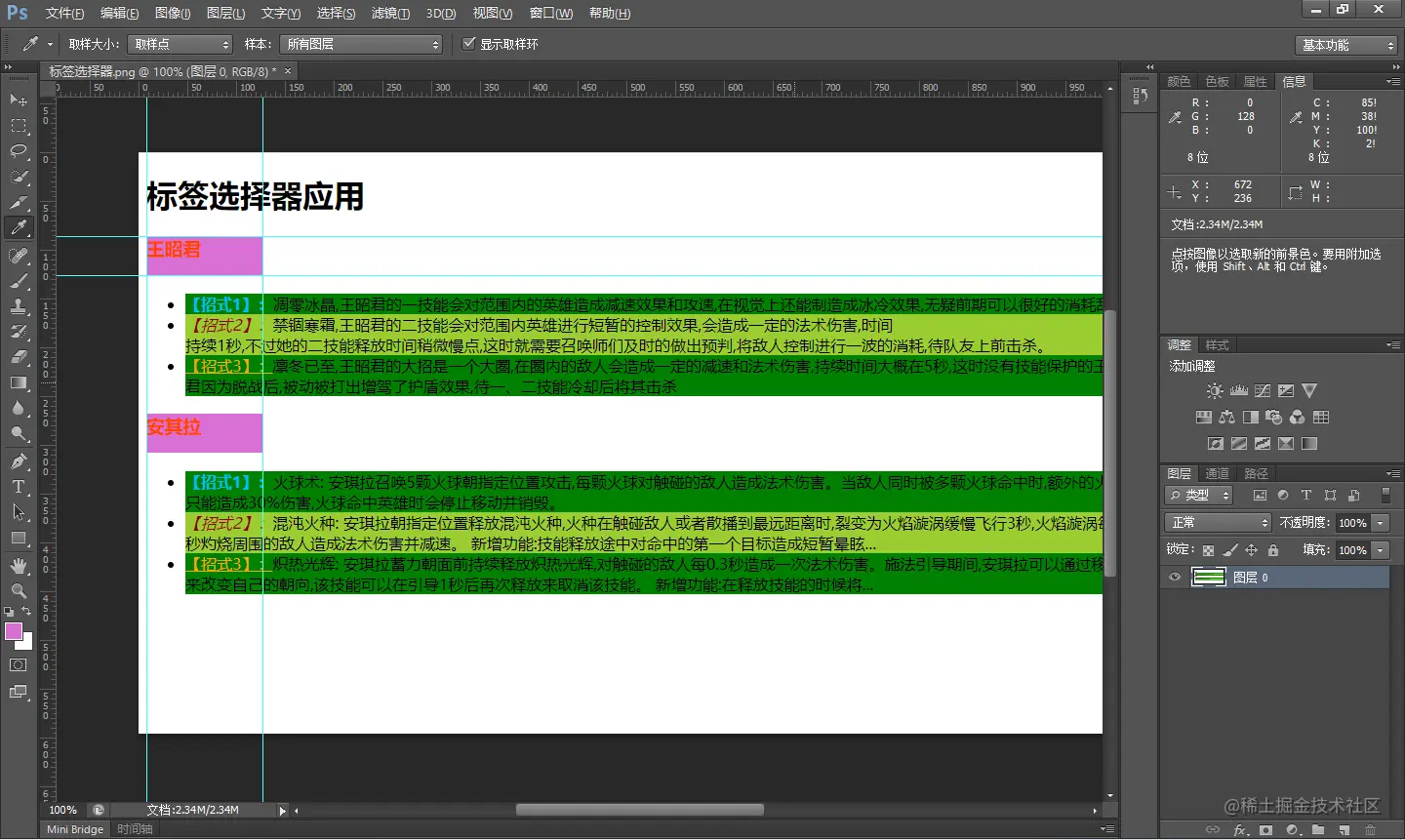Toggle Quick Mask mode
1405x840 pixels.
(19, 665)
